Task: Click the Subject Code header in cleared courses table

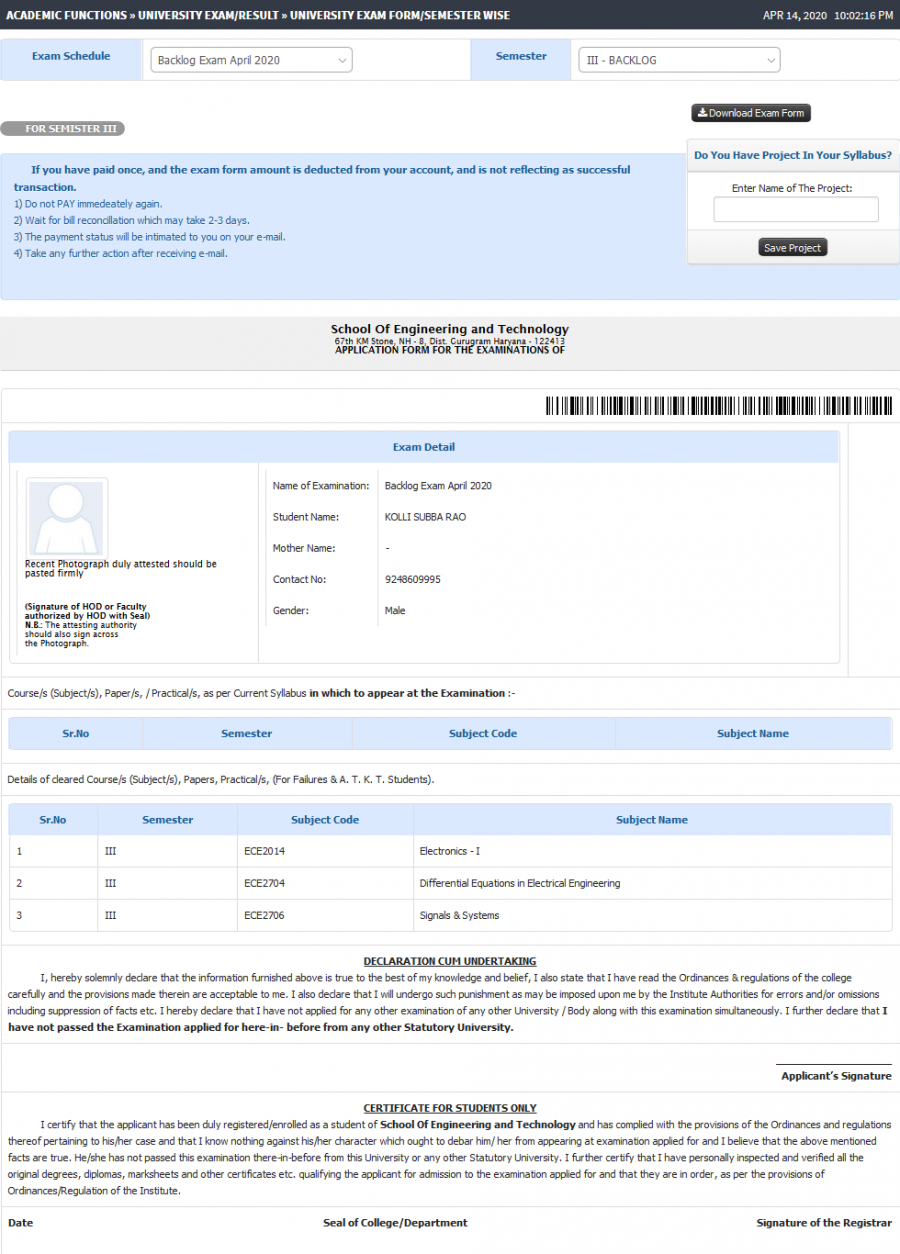Action: (x=325, y=820)
